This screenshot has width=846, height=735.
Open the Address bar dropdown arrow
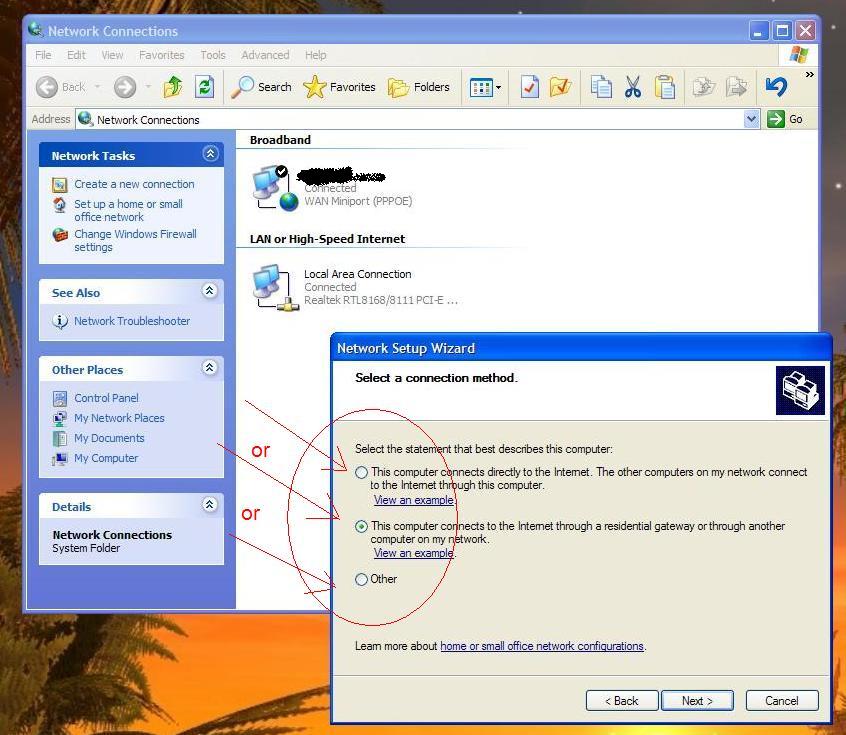(x=752, y=119)
